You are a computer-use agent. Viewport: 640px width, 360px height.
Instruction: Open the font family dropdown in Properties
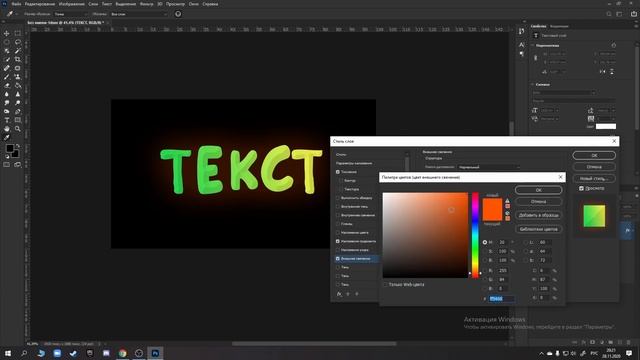(x=563, y=93)
